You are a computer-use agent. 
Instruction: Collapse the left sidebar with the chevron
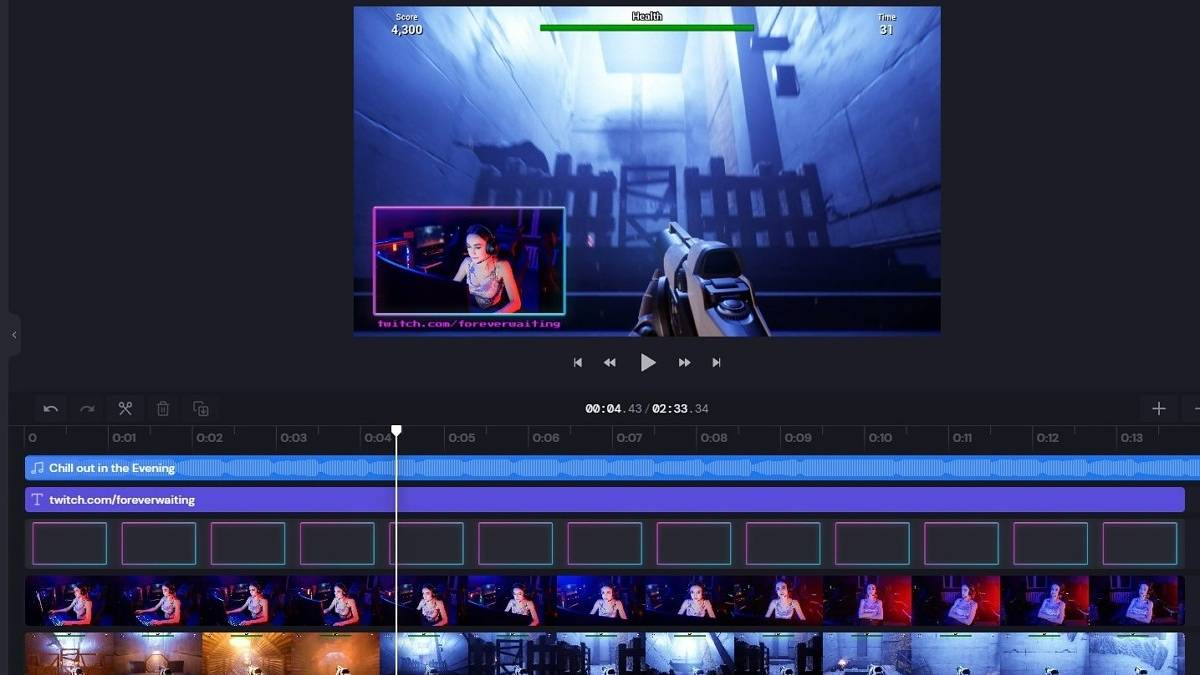13,336
